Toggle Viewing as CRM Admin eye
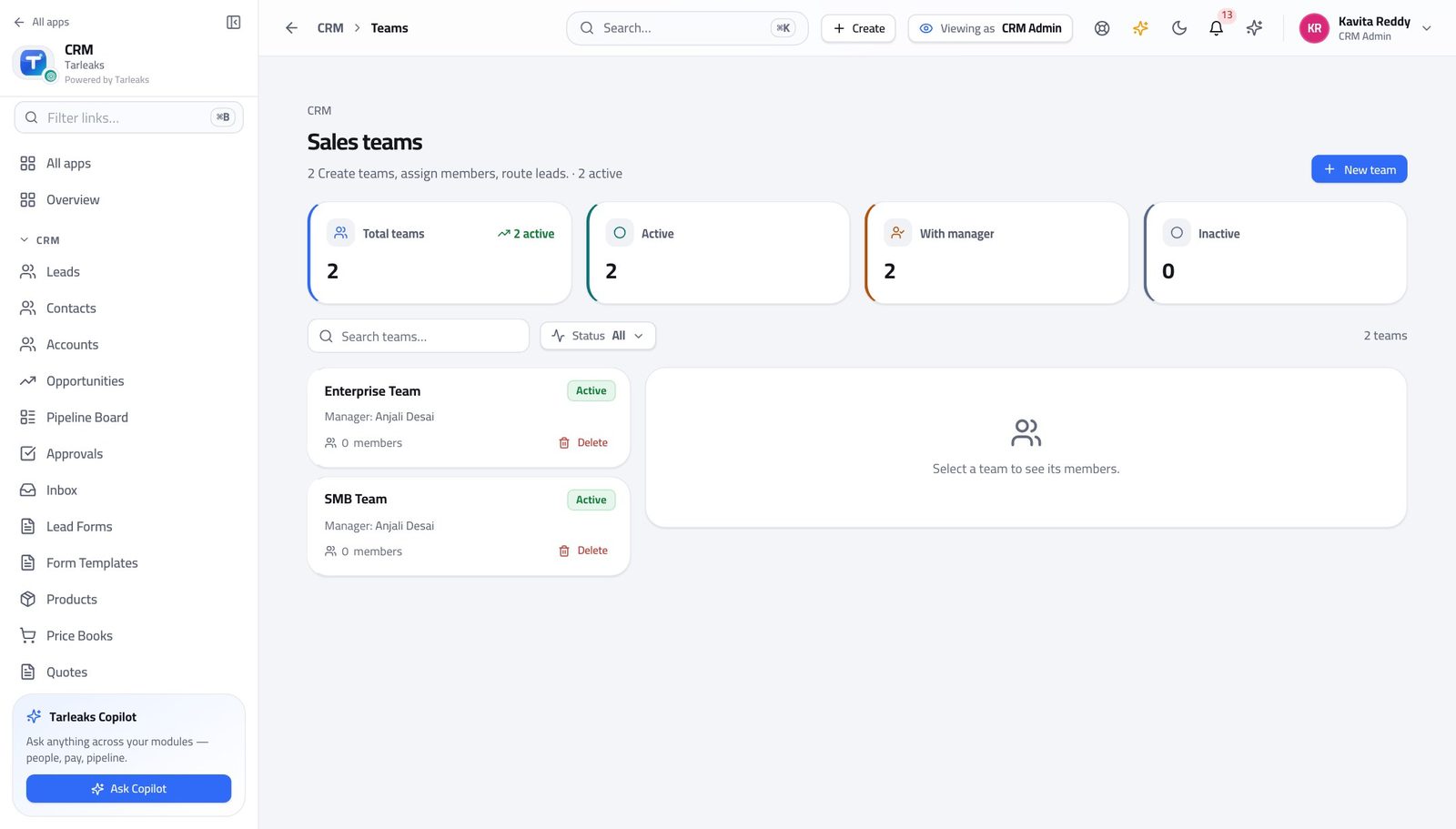This screenshot has width=1456, height=829. [990, 28]
